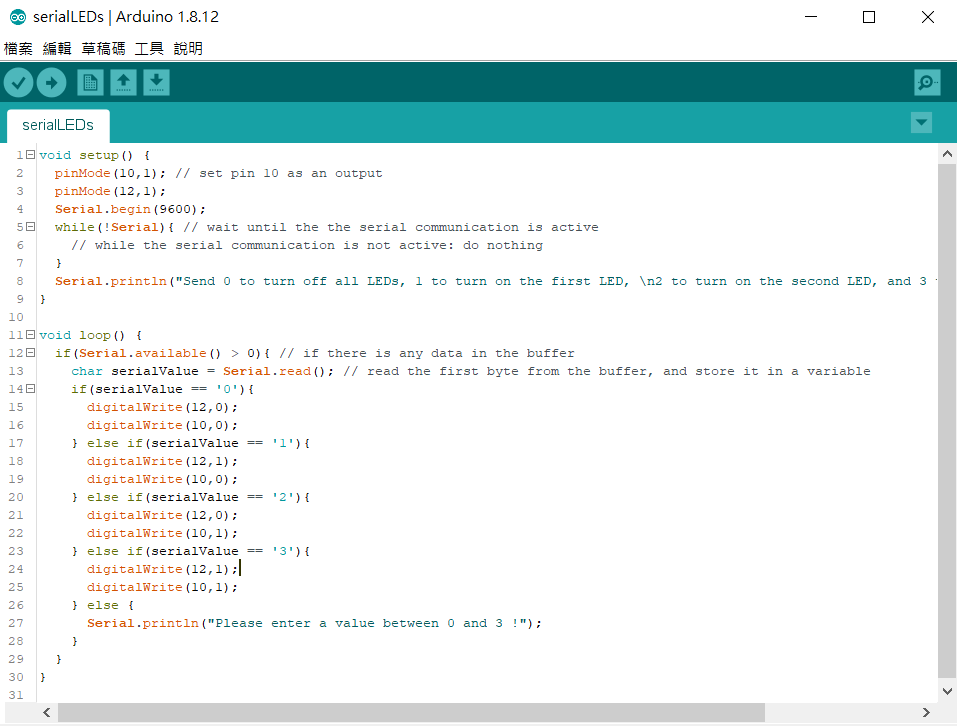Click the Open sketch up-arrow icon

coord(123,82)
